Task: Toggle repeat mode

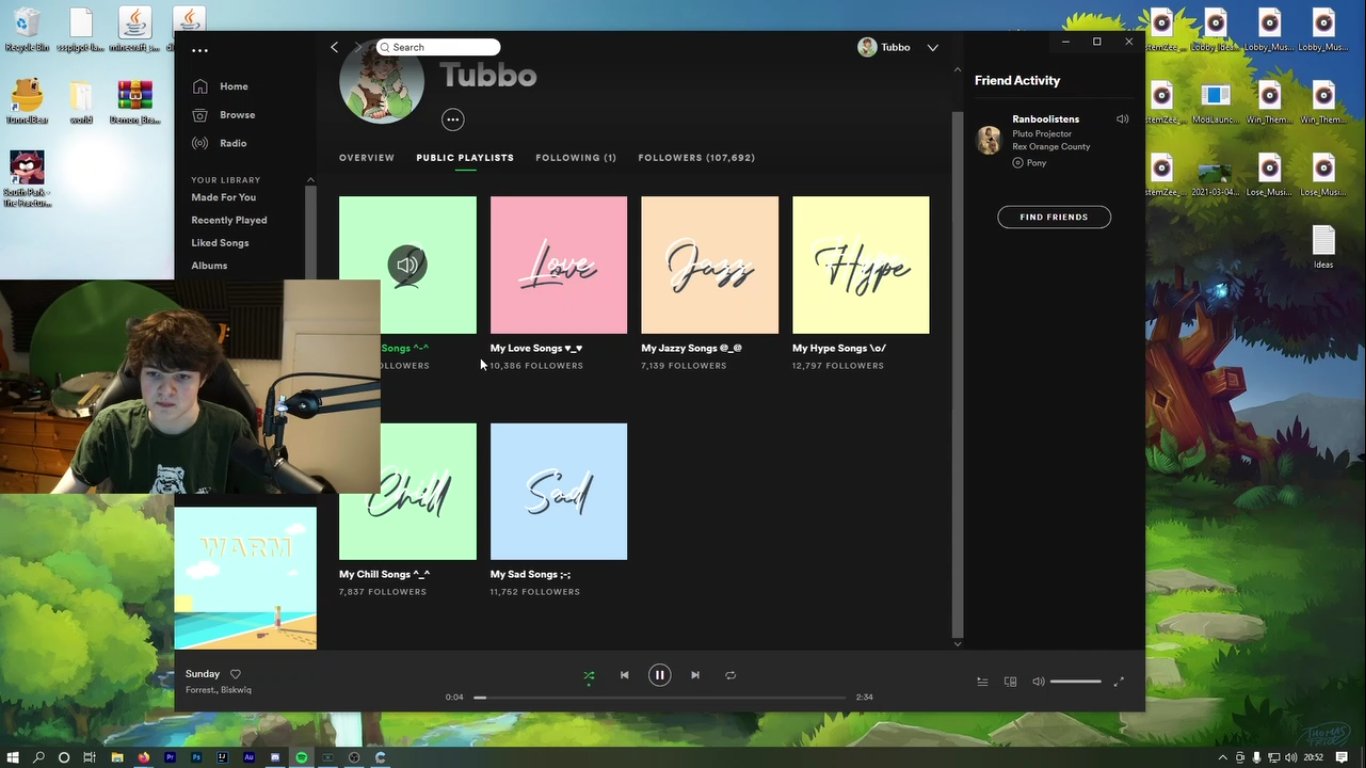Action: (731, 675)
